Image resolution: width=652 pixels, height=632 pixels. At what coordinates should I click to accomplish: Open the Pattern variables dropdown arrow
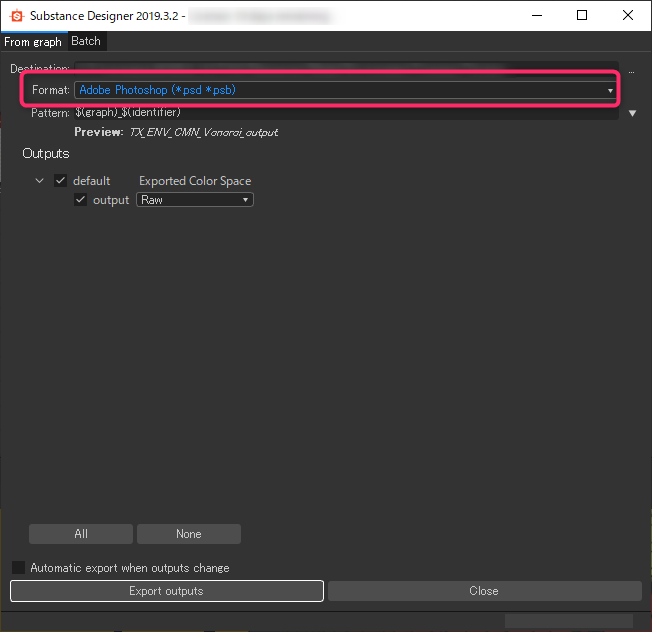[632, 113]
